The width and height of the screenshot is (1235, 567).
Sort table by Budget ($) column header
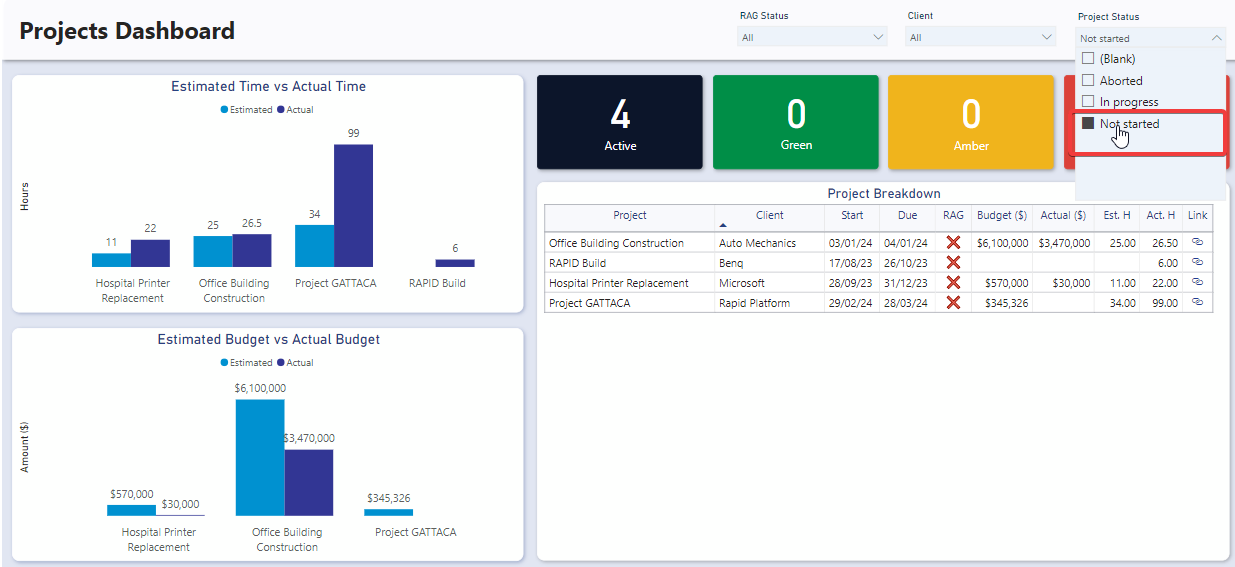(1002, 216)
